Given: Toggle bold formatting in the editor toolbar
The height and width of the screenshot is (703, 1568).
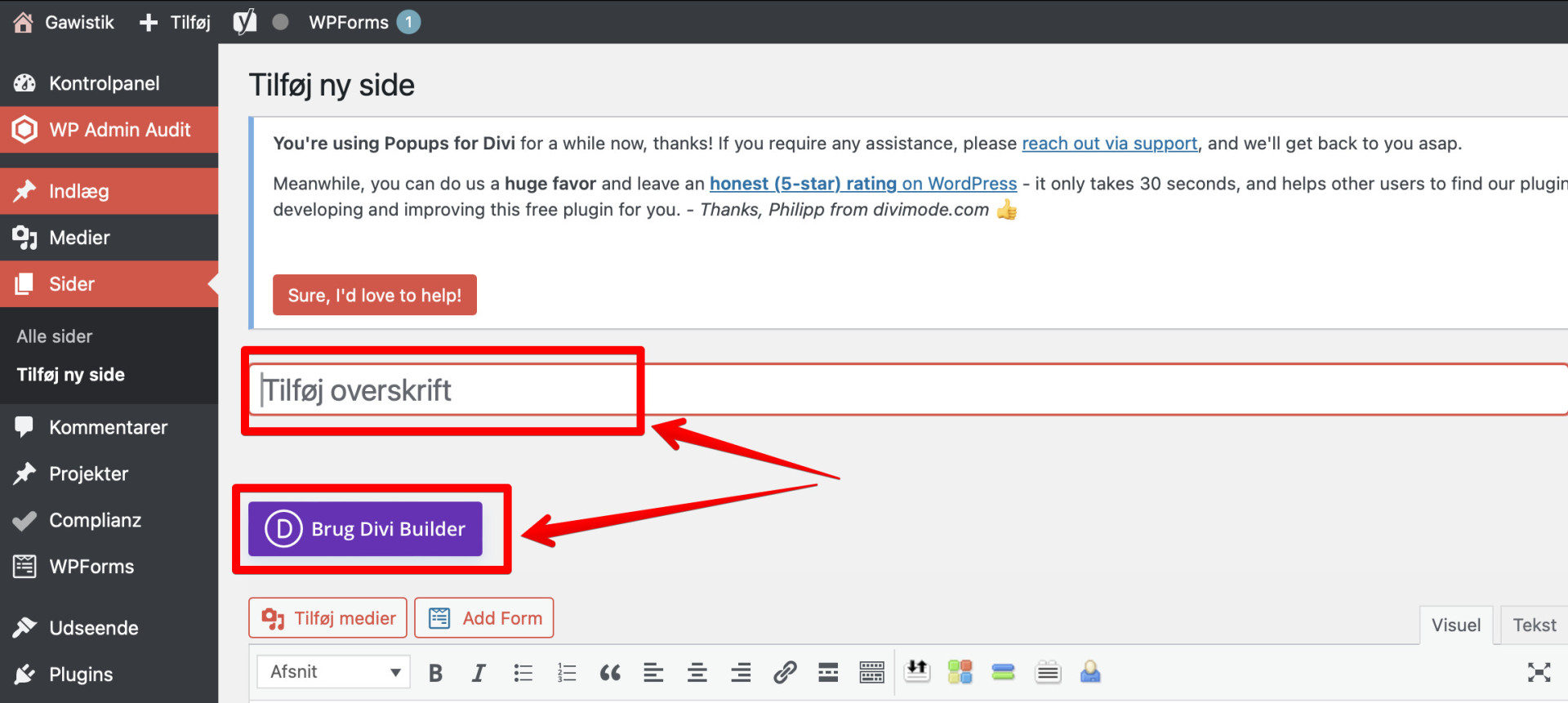Looking at the screenshot, I should (x=435, y=673).
